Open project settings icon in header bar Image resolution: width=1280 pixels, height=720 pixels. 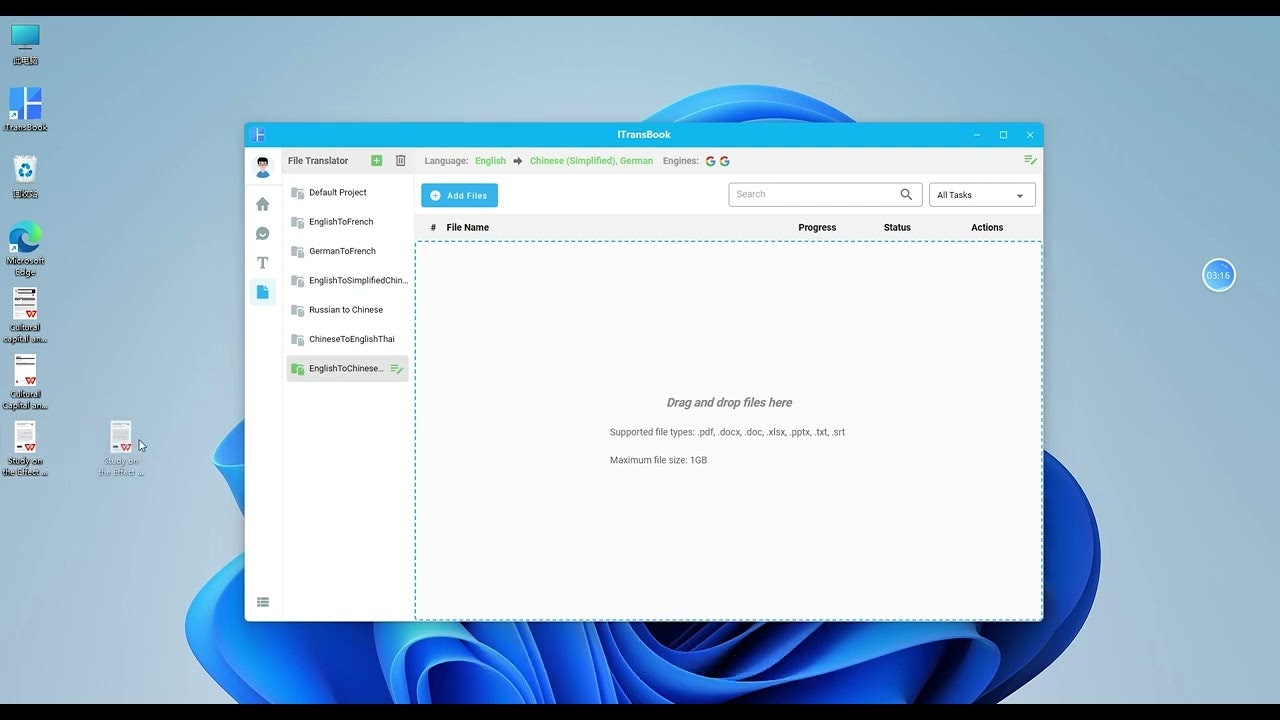(x=1030, y=160)
